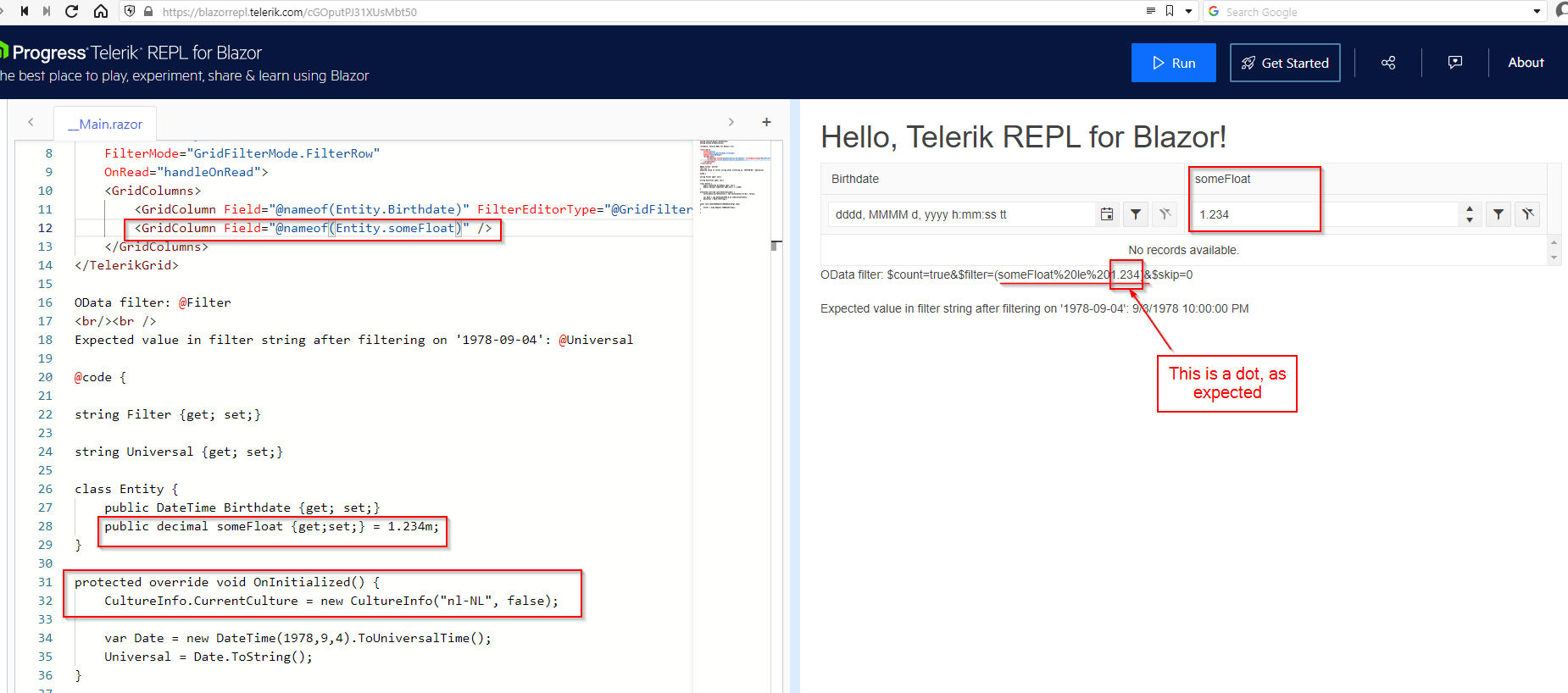Click code line 'string Filter {get; set;}'
Viewport: 1568px width, 693px height.
coord(168,414)
